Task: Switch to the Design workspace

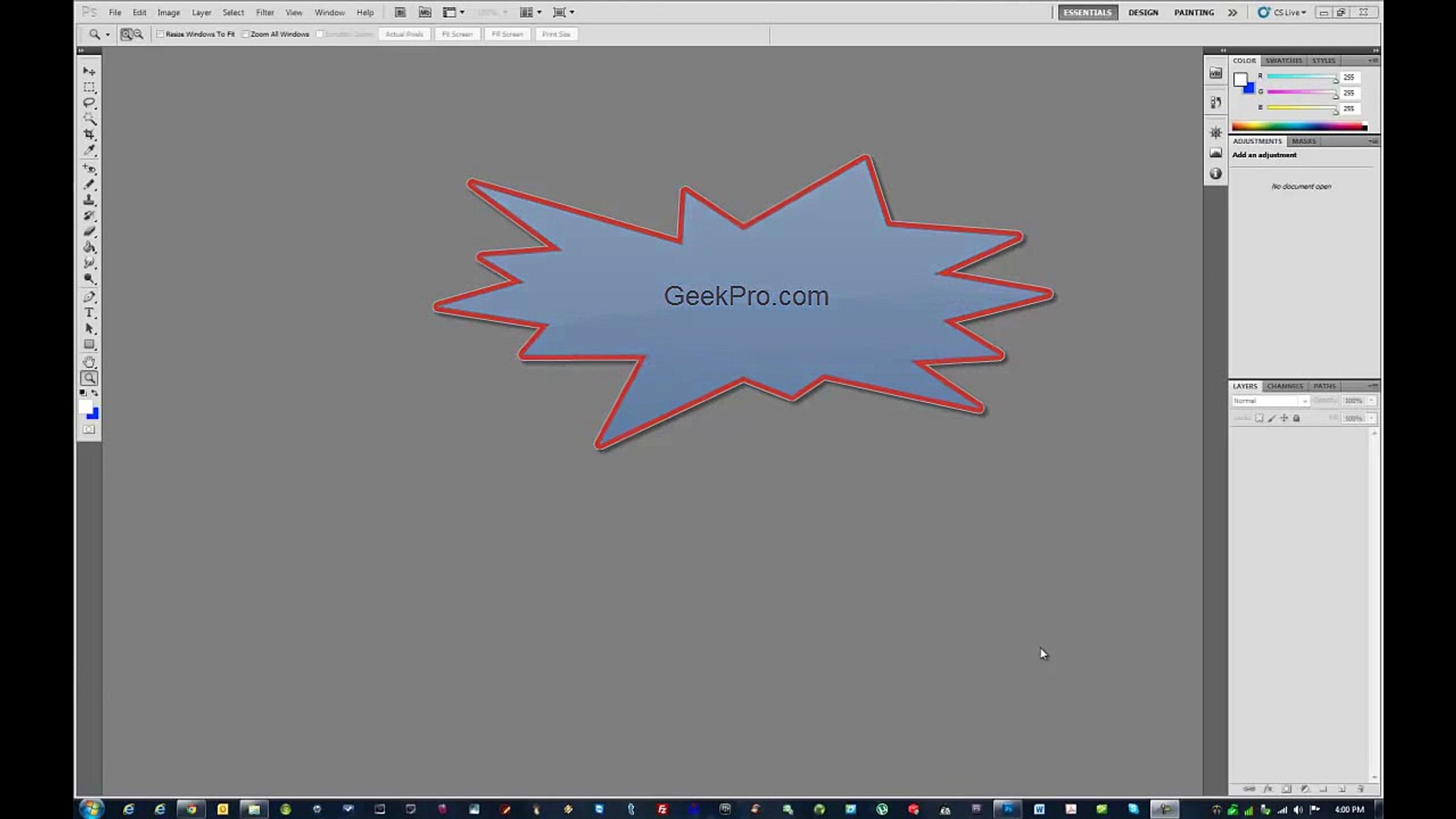Action: point(1143,12)
